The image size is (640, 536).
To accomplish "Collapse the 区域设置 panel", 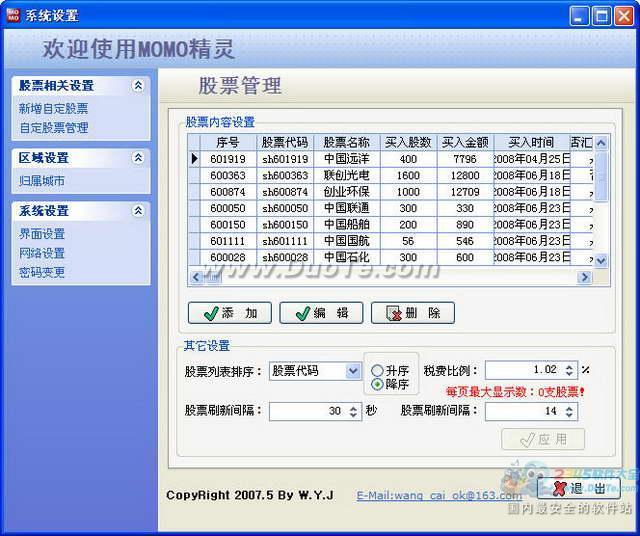I will [x=138, y=158].
